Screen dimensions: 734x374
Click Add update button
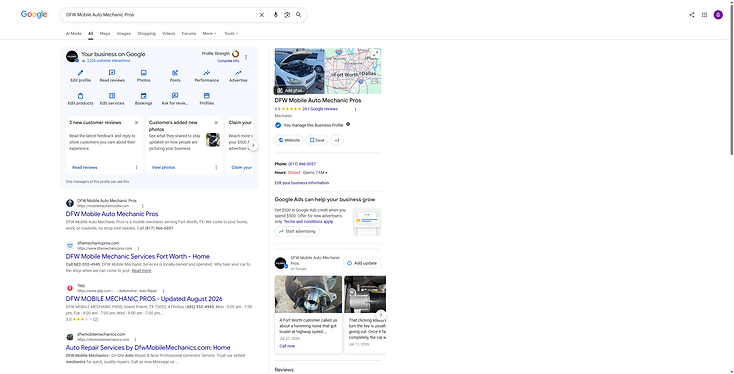pos(362,263)
